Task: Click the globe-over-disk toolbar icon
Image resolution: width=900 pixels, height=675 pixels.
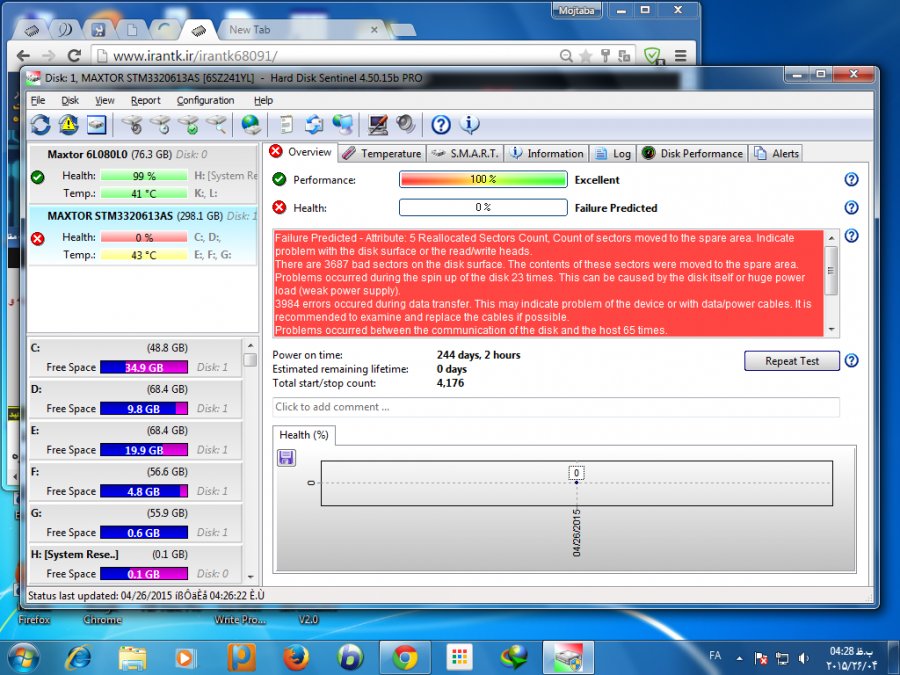Action: (251, 125)
